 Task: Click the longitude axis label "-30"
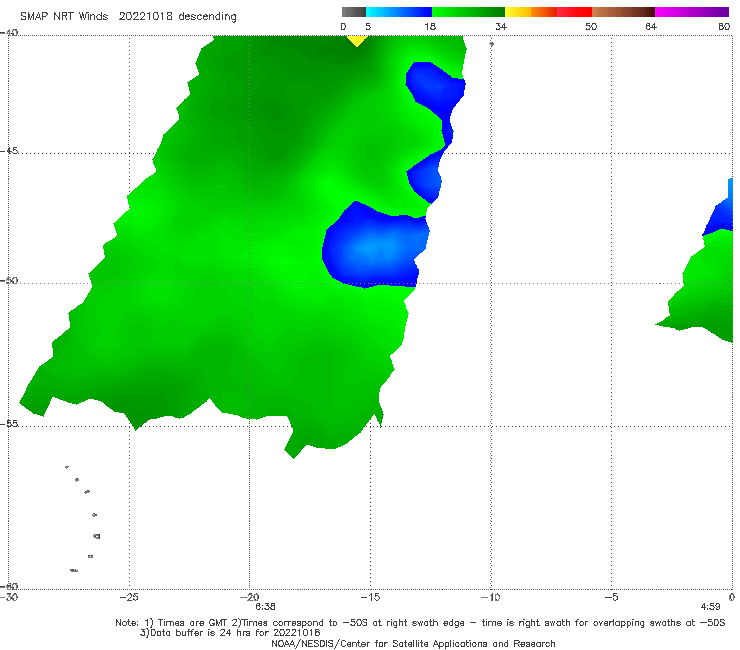click(x=9, y=597)
